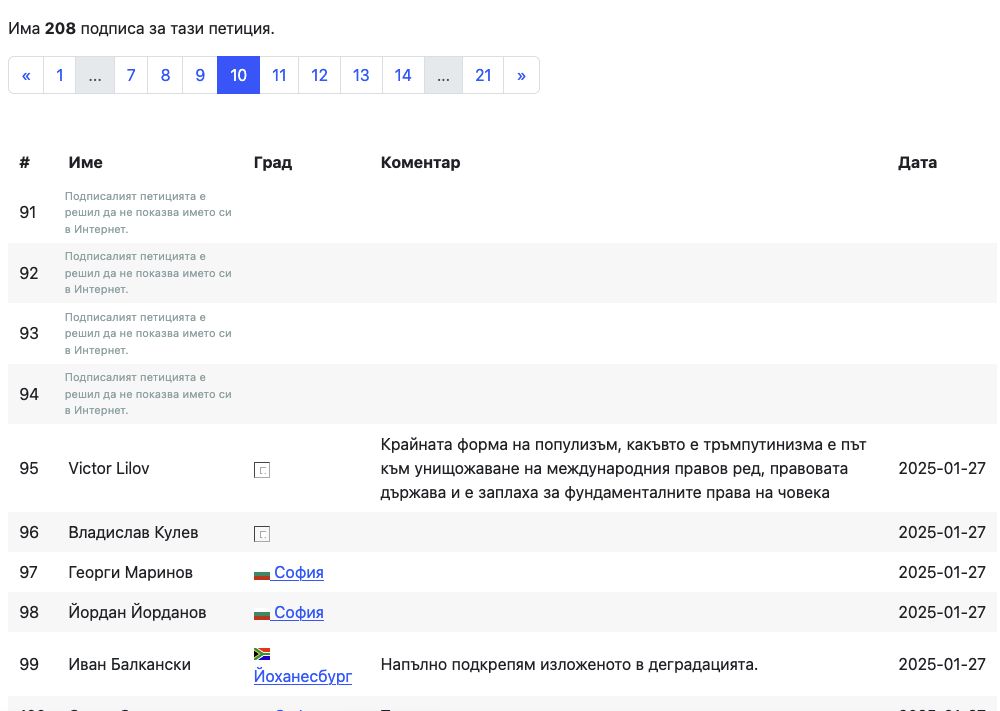Click the current page 10 button
This screenshot has width=1000, height=711.
(239, 75)
